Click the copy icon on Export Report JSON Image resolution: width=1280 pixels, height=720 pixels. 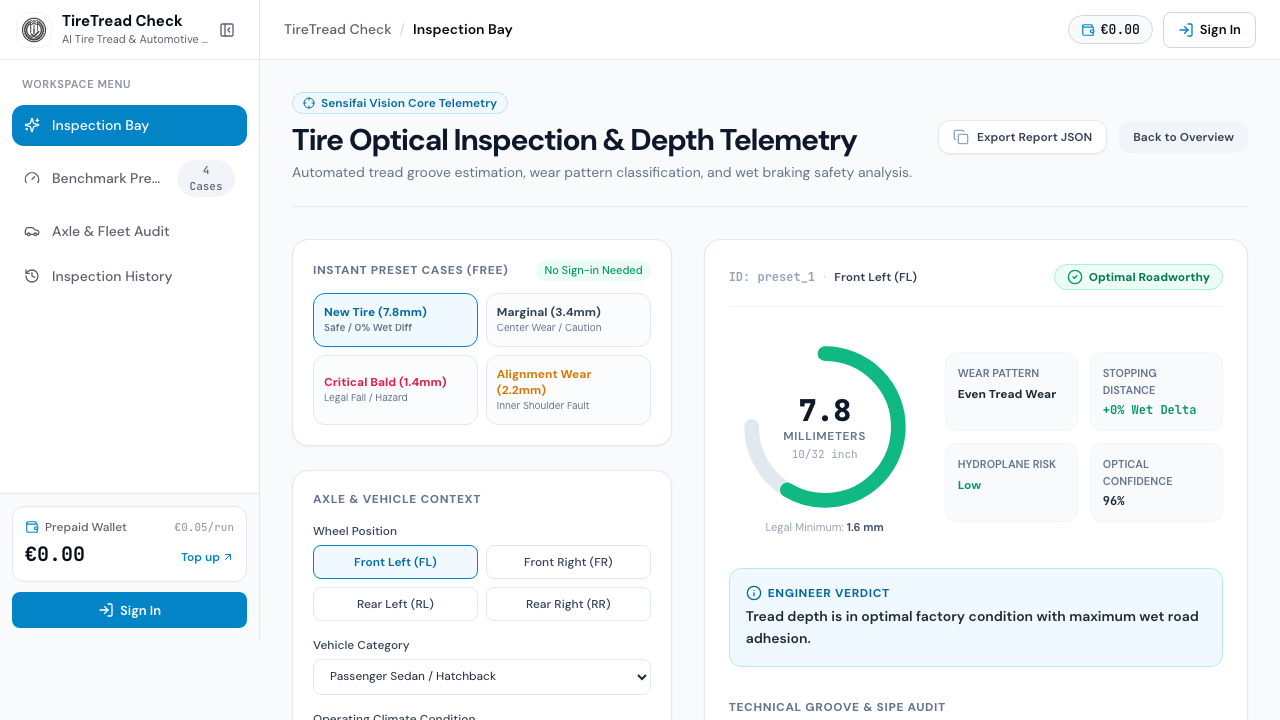(961, 137)
